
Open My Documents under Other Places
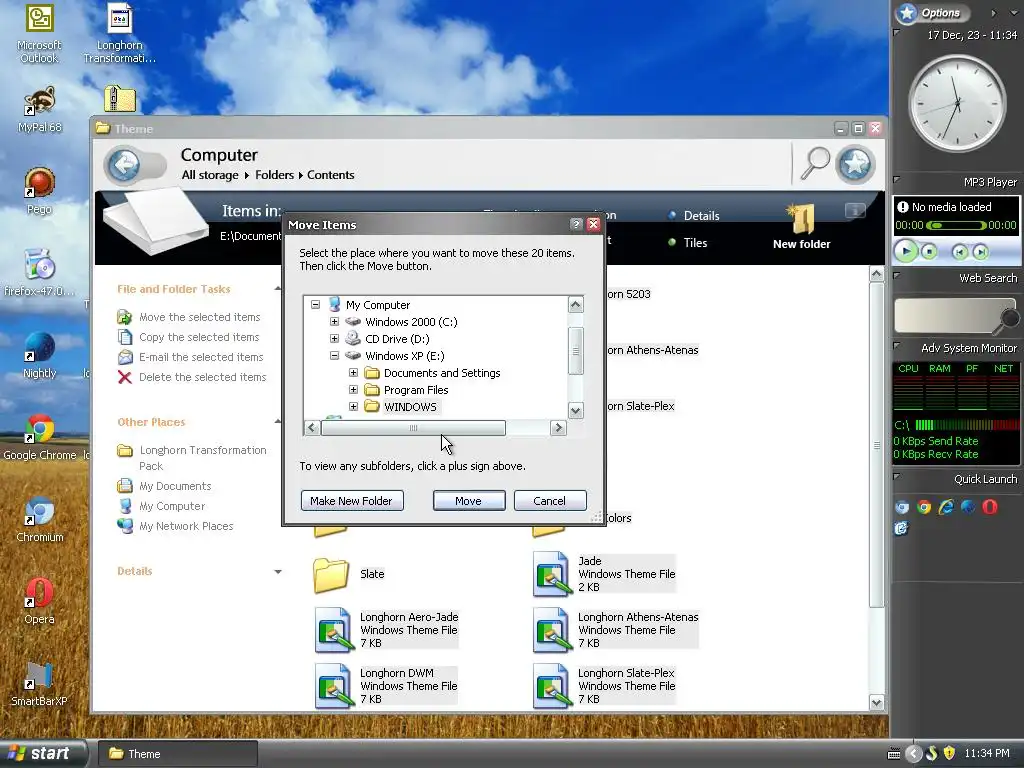[175, 486]
